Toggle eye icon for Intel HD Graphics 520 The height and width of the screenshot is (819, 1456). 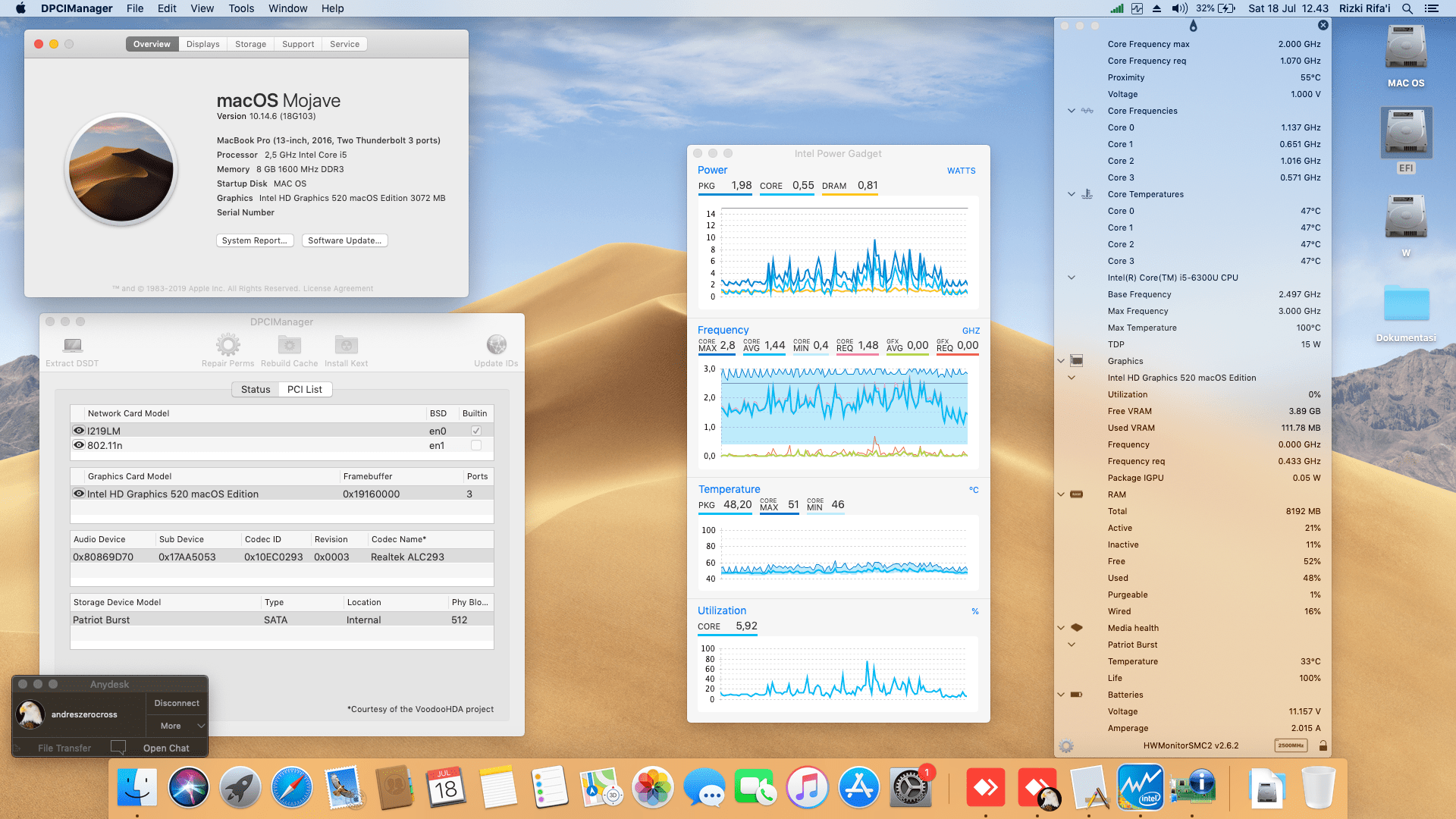(x=79, y=494)
